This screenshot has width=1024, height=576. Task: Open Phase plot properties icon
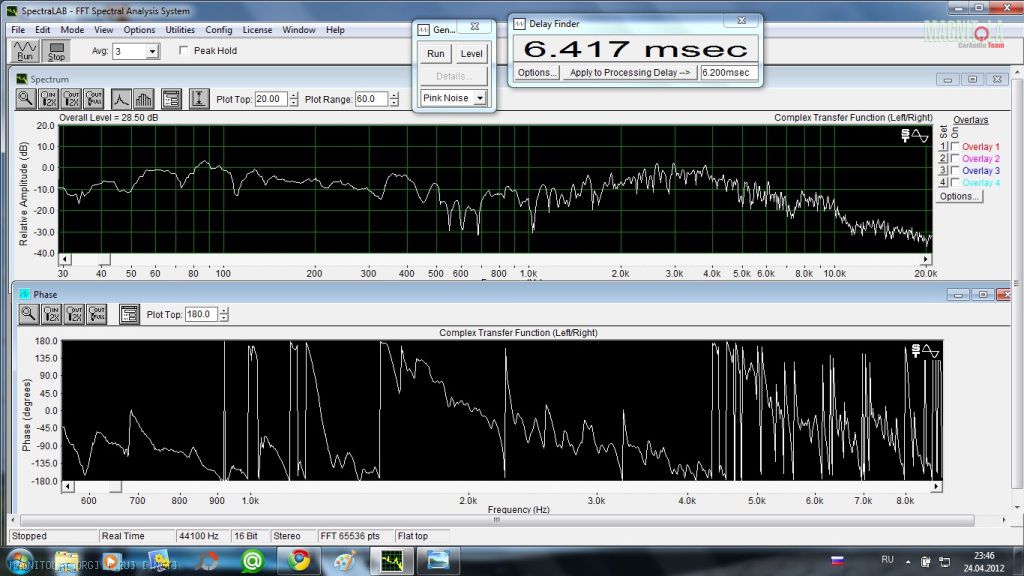click(129, 314)
